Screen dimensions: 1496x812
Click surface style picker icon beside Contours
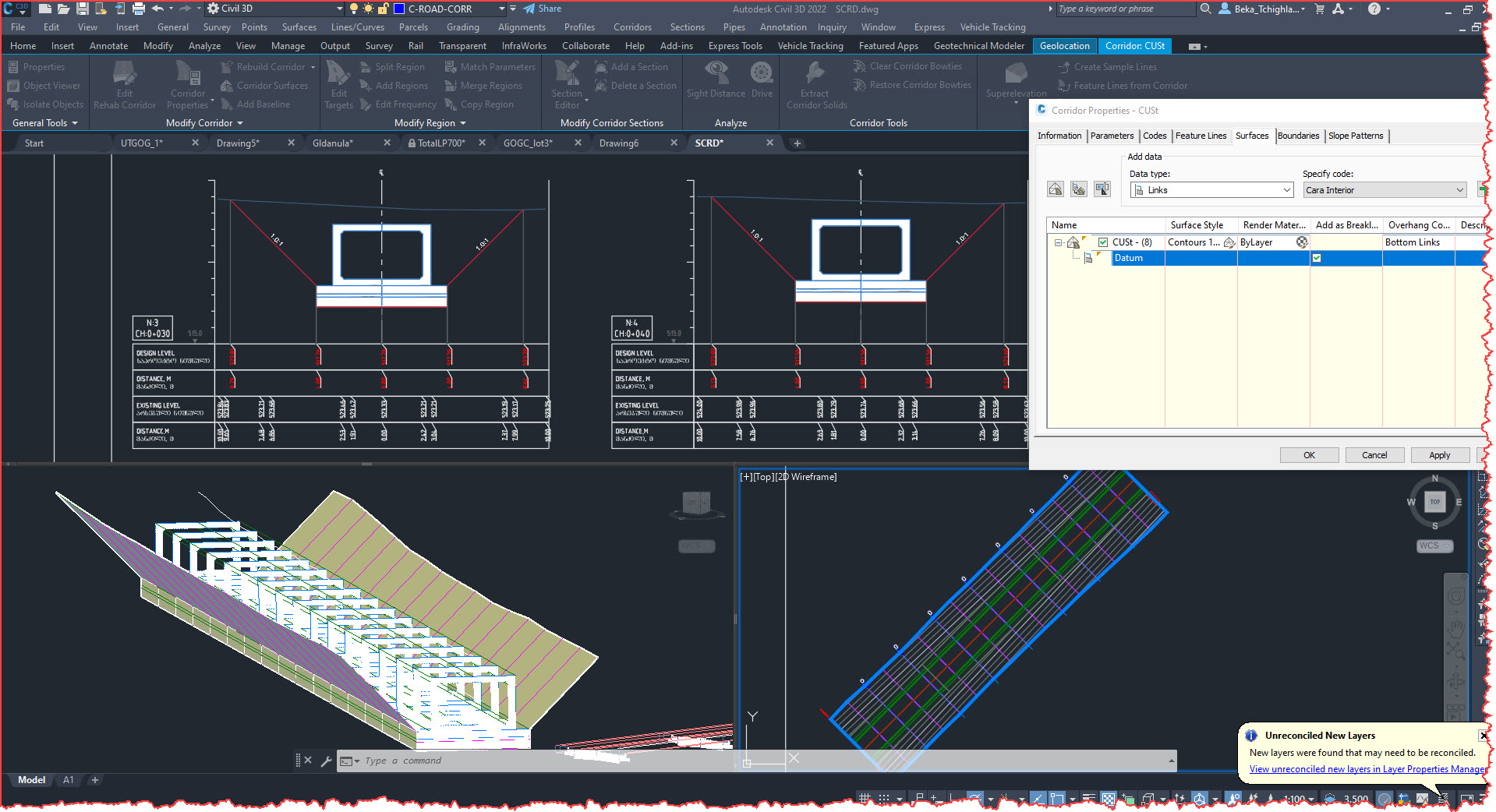click(1229, 242)
